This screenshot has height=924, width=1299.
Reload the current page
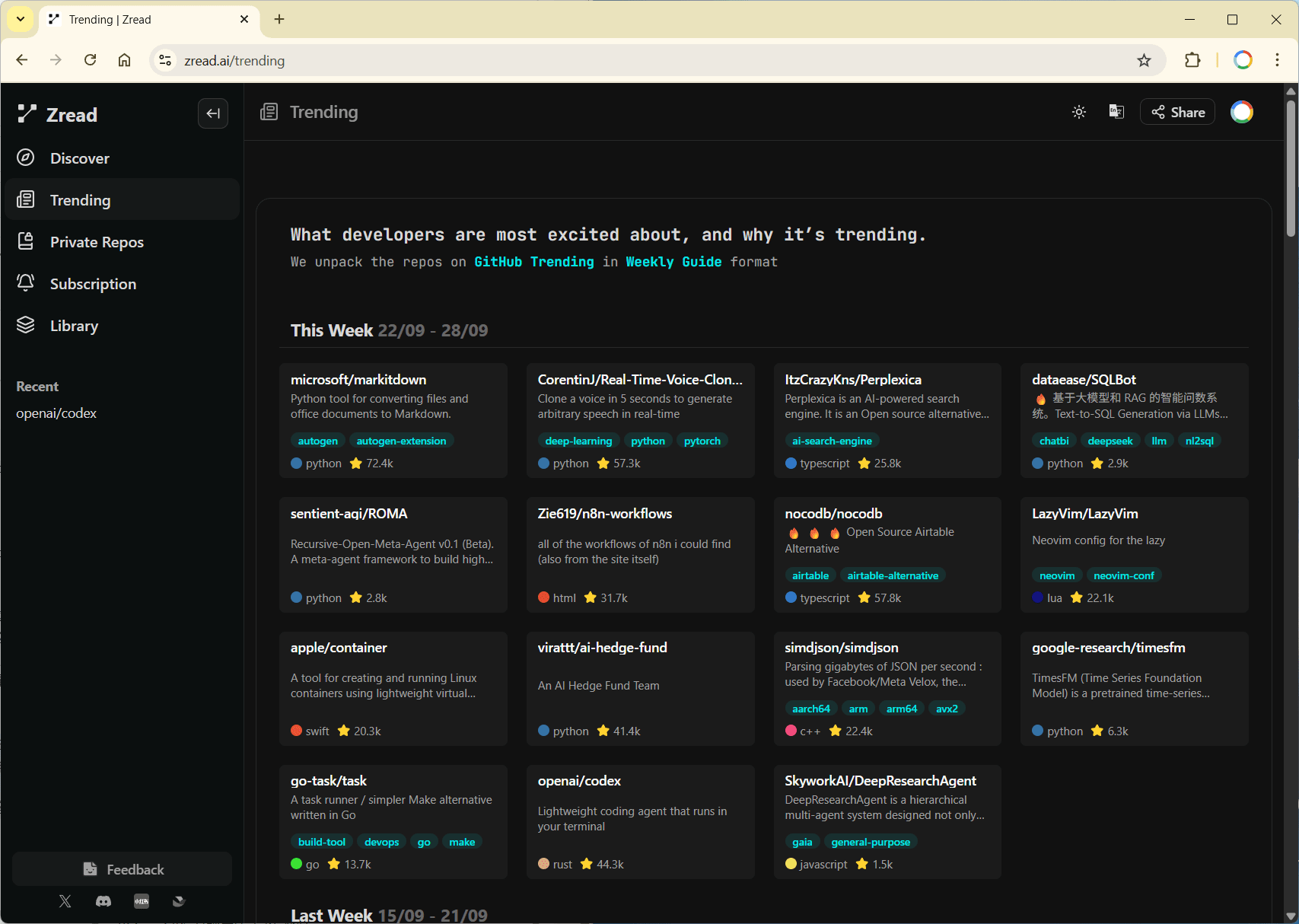pyautogui.click(x=91, y=60)
